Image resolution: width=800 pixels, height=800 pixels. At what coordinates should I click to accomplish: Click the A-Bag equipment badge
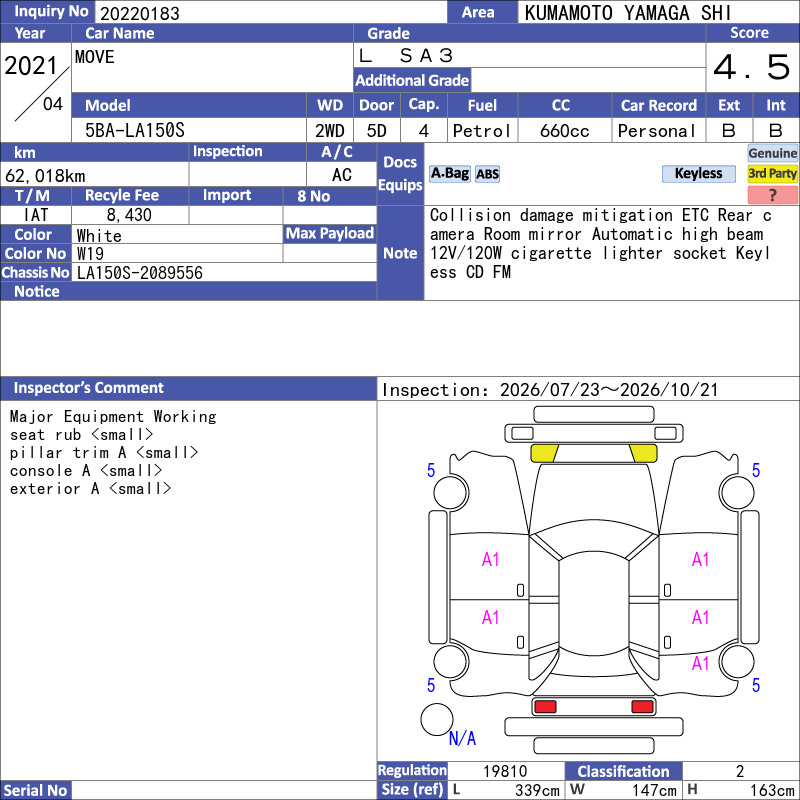pyautogui.click(x=449, y=174)
